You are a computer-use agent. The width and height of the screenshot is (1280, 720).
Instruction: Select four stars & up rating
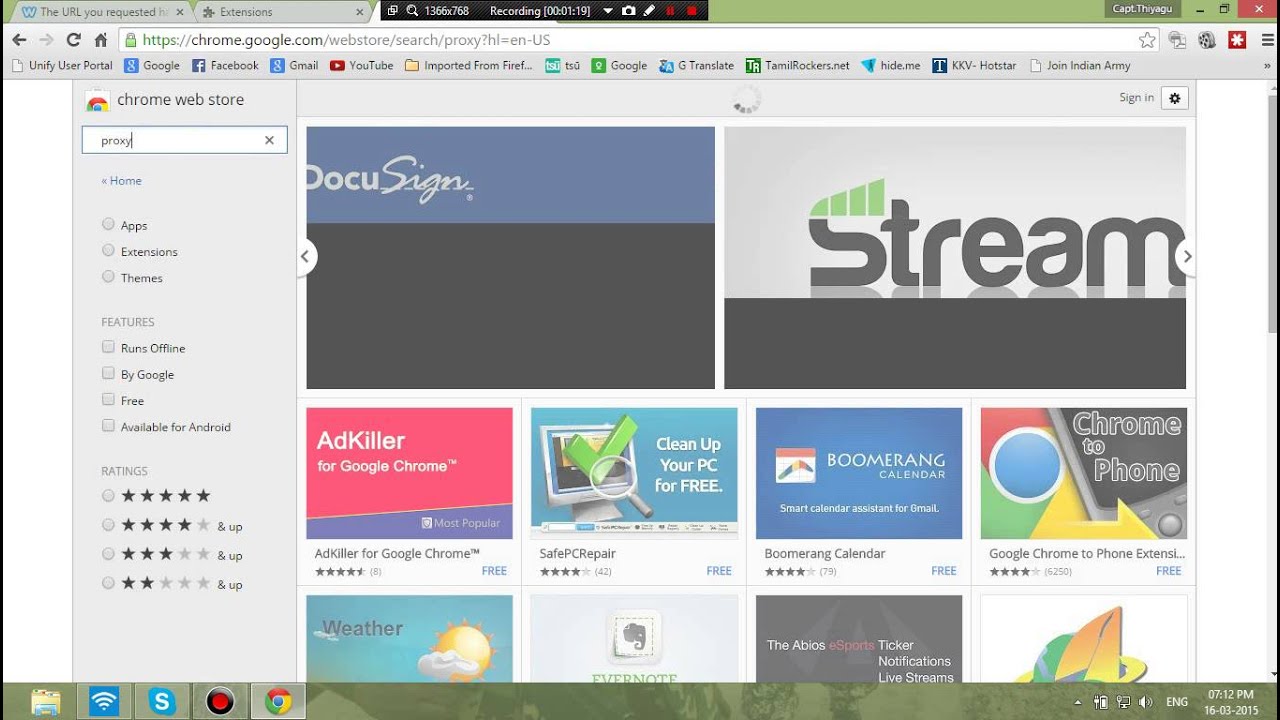pyautogui.click(x=108, y=524)
